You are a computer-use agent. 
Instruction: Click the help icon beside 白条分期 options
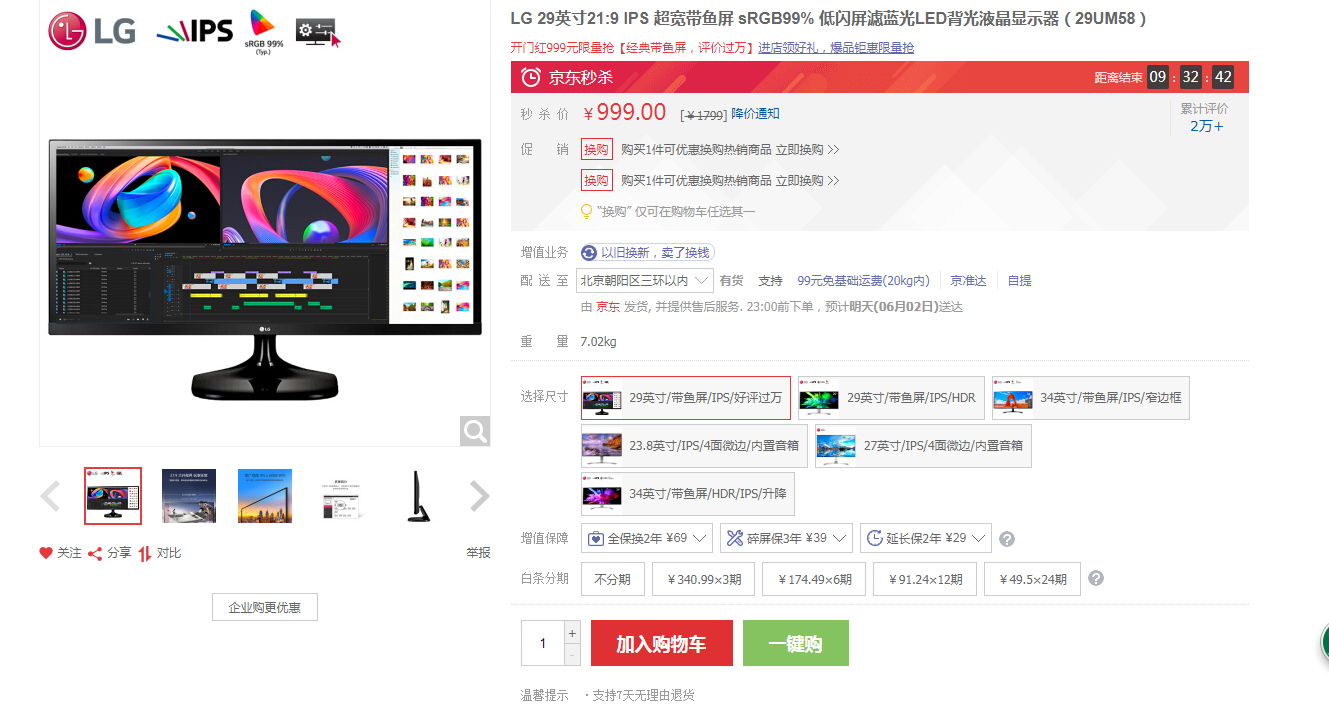point(1096,578)
